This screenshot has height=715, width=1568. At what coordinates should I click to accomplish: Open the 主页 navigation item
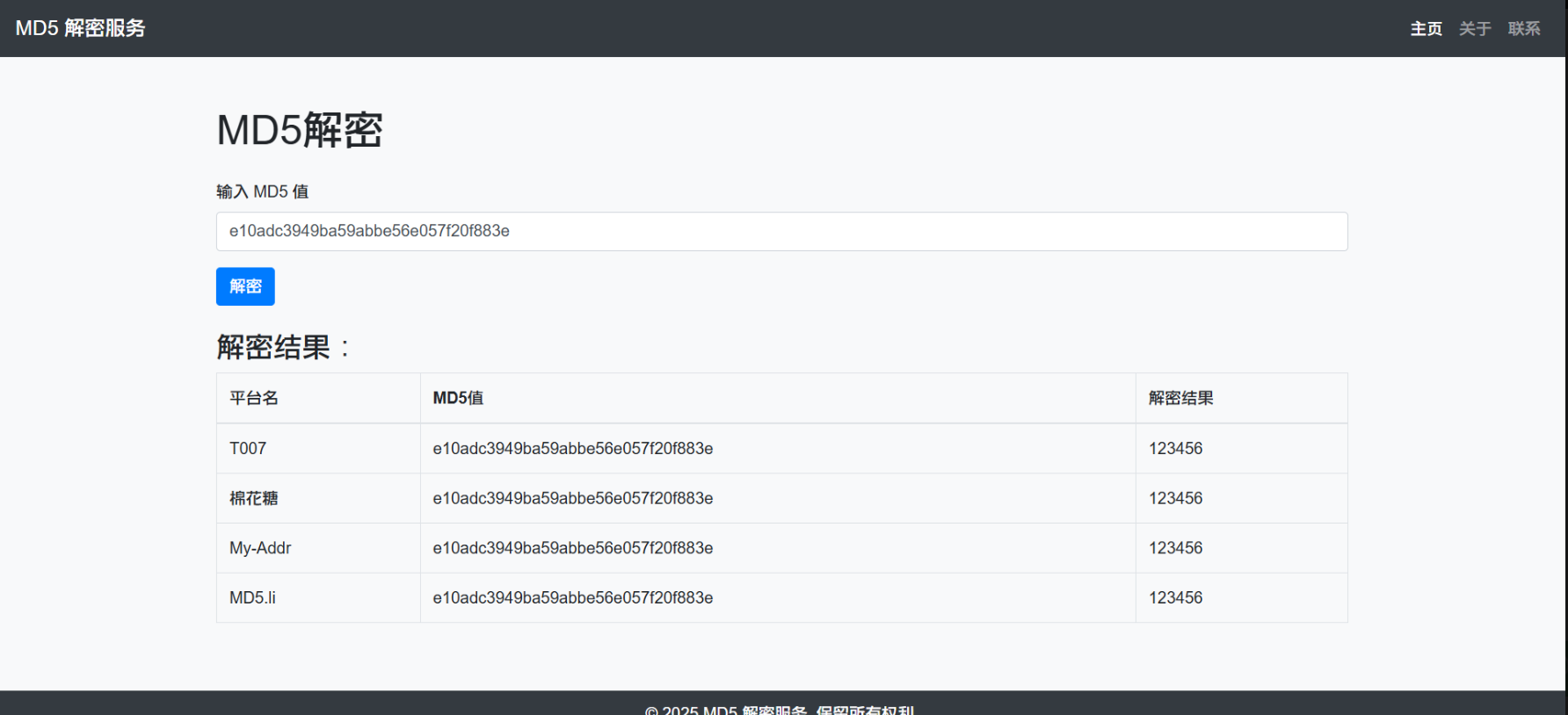[x=1426, y=29]
